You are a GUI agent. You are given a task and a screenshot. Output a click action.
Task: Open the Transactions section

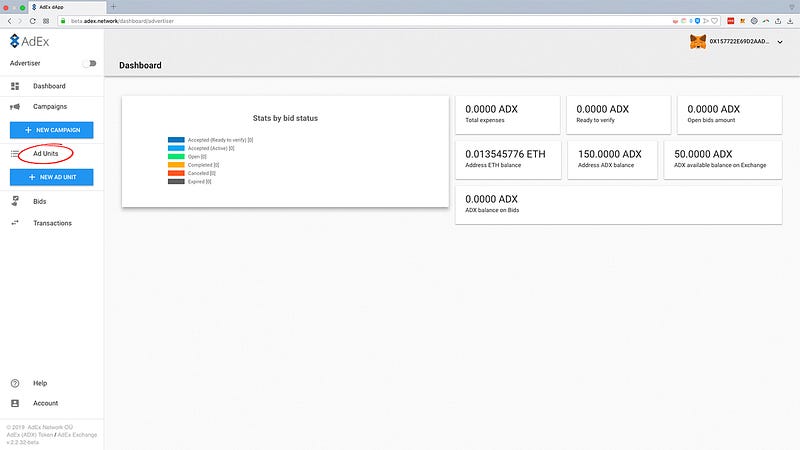(x=52, y=223)
